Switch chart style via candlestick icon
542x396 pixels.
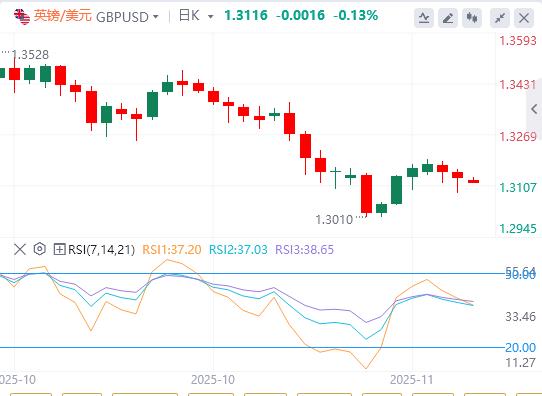click(x=472, y=18)
